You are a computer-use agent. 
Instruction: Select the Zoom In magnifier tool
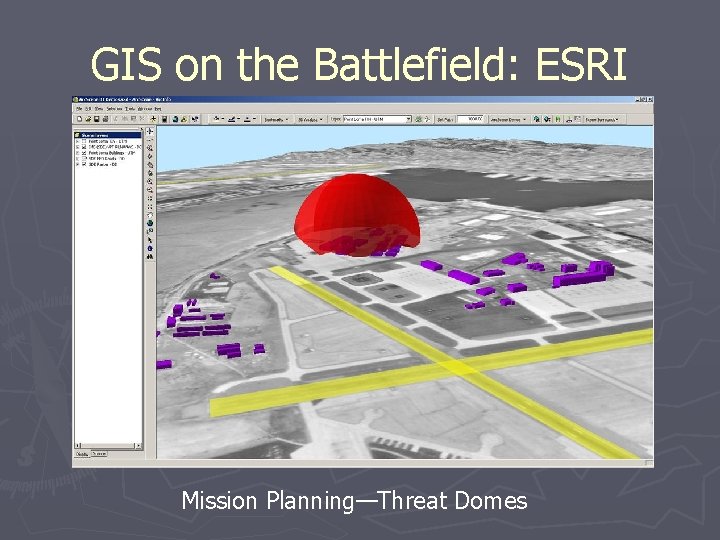point(150,182)
